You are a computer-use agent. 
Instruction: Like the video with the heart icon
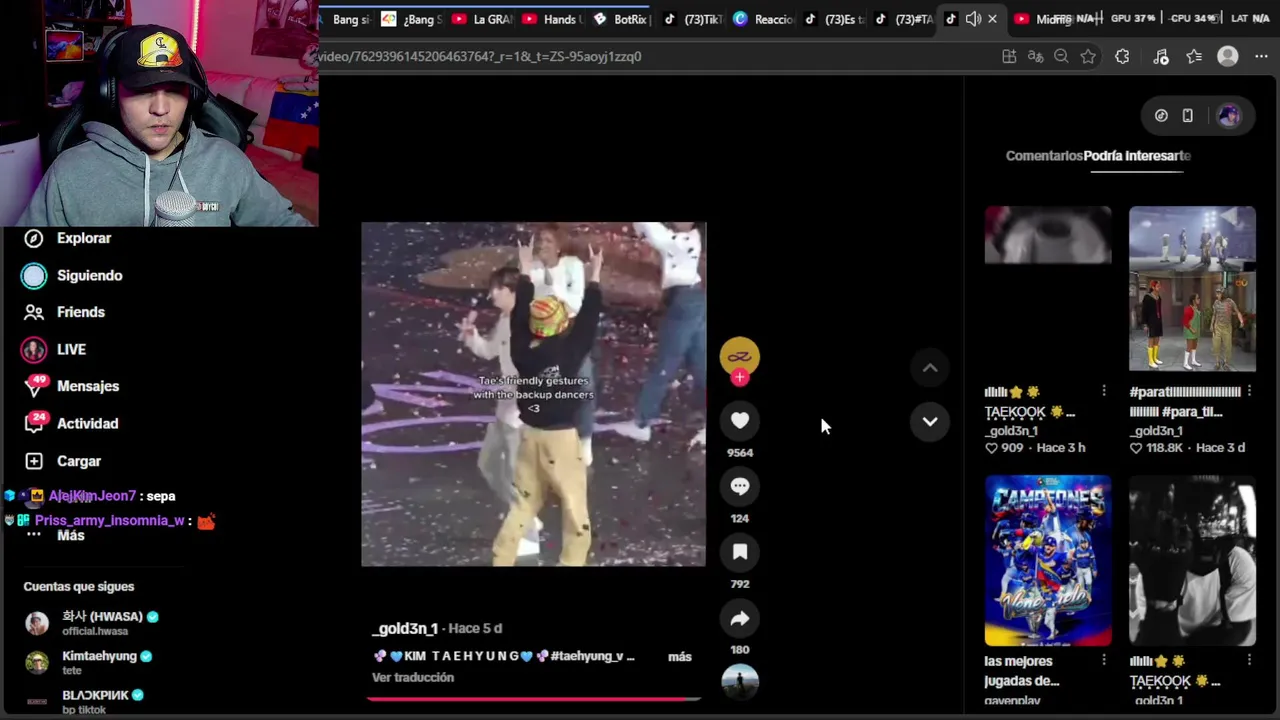tap(740, 421)
